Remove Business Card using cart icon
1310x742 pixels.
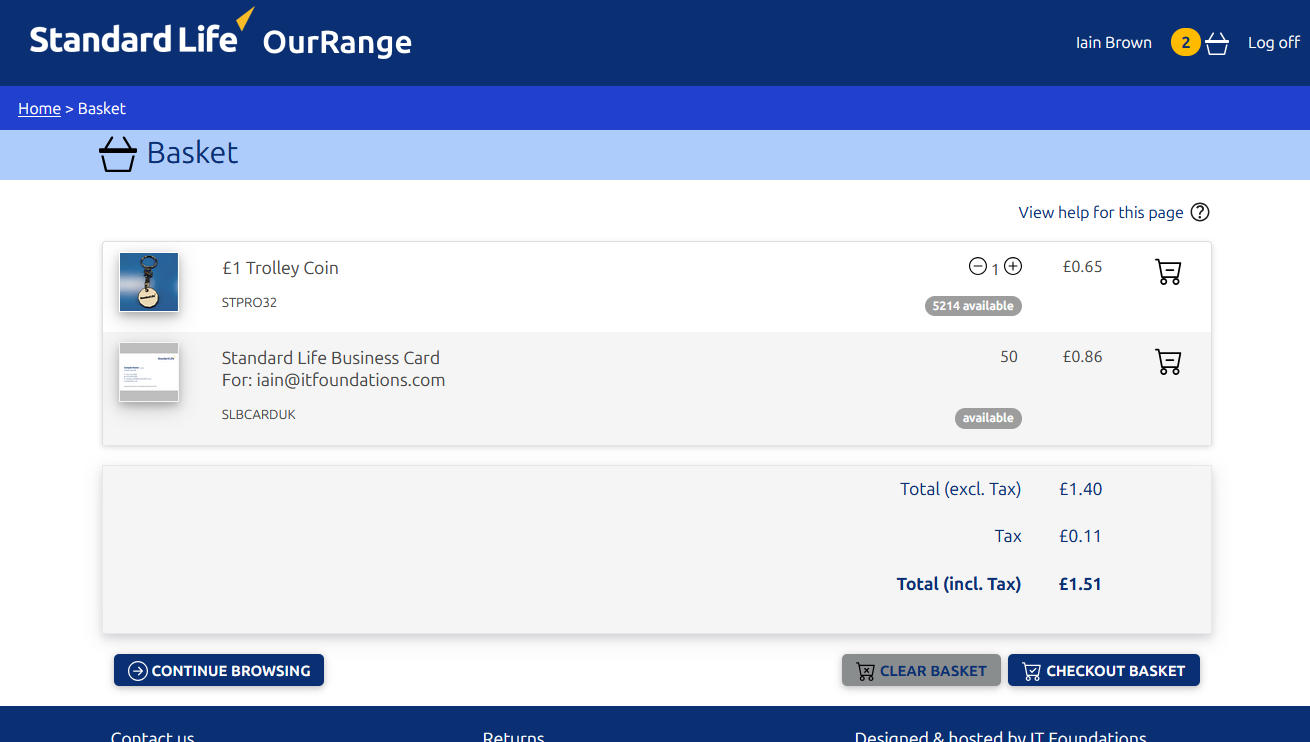point(1168,361)
